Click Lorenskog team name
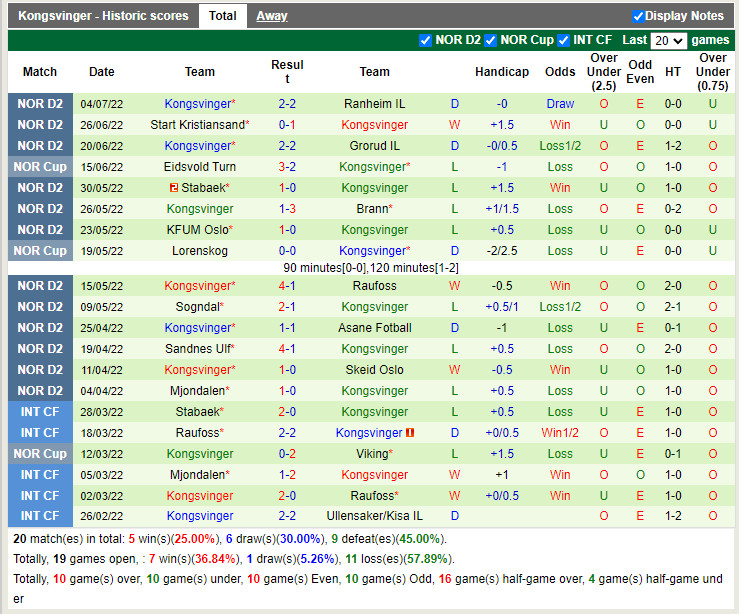Image resolution: width=739 pixels, height=614 pixels. tap(199, 251)
